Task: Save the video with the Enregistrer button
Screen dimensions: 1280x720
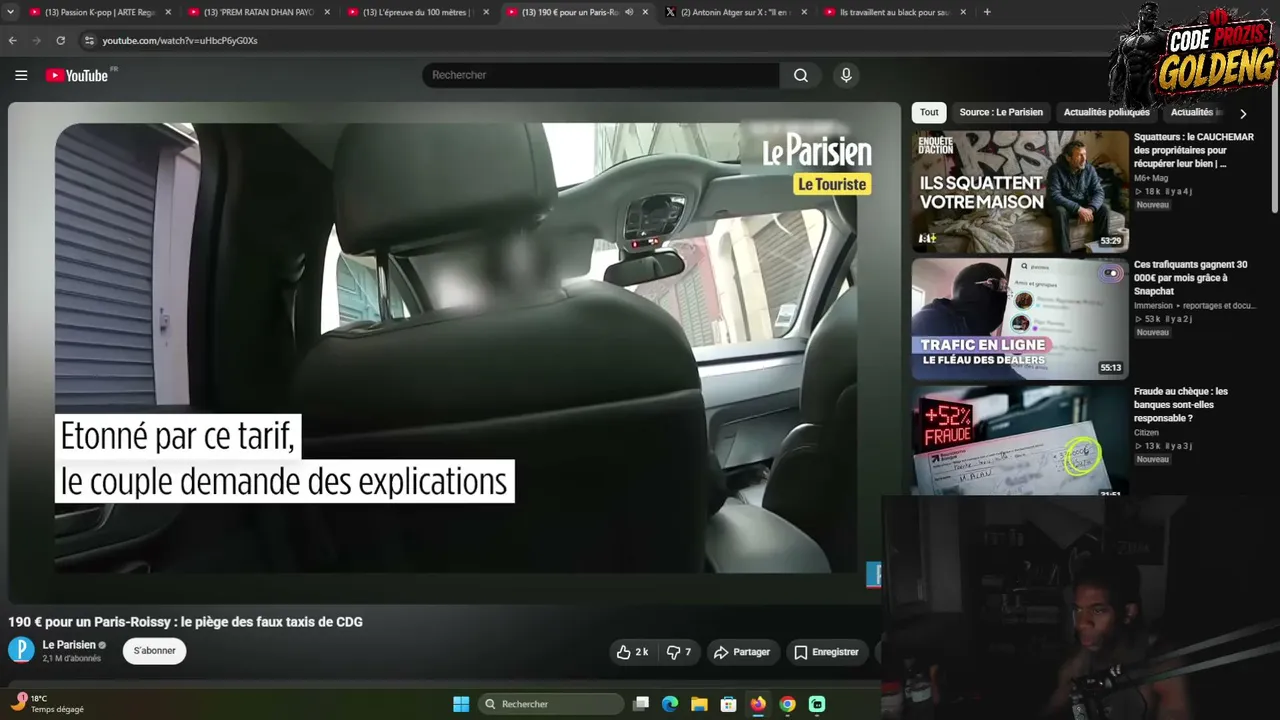Action: (827, 652)
